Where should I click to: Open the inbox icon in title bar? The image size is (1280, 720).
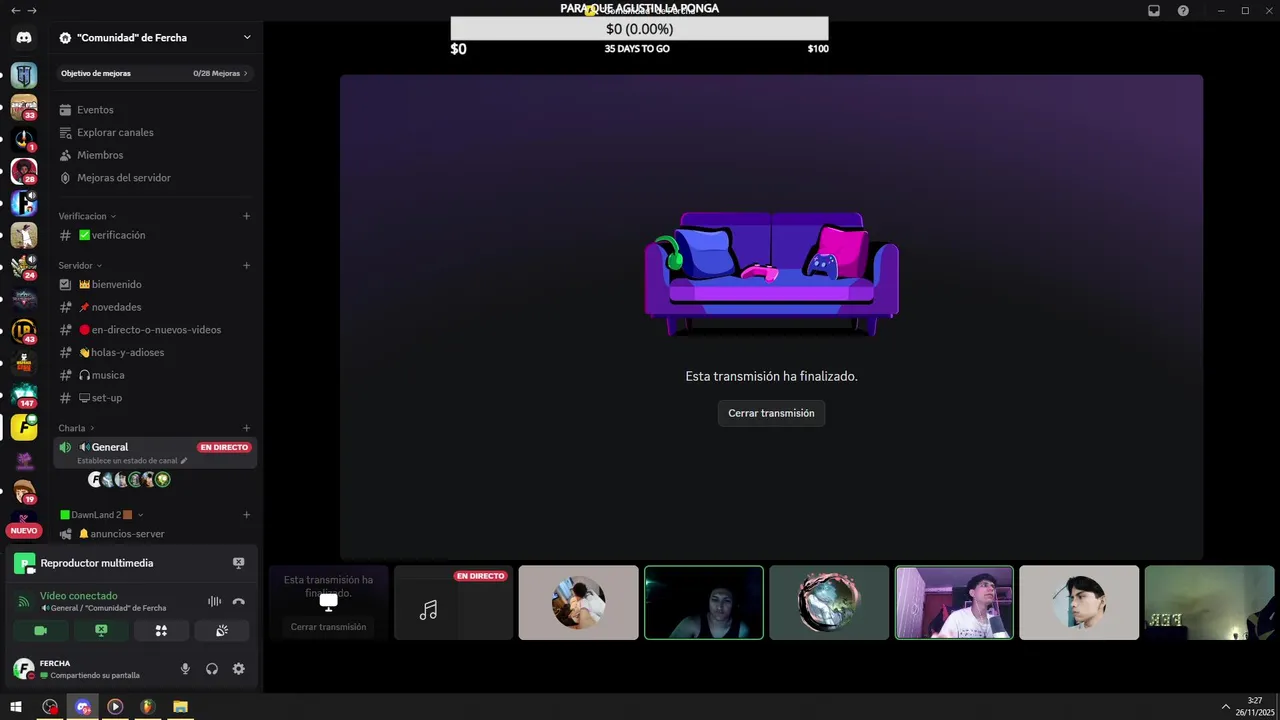(1154, 10)
